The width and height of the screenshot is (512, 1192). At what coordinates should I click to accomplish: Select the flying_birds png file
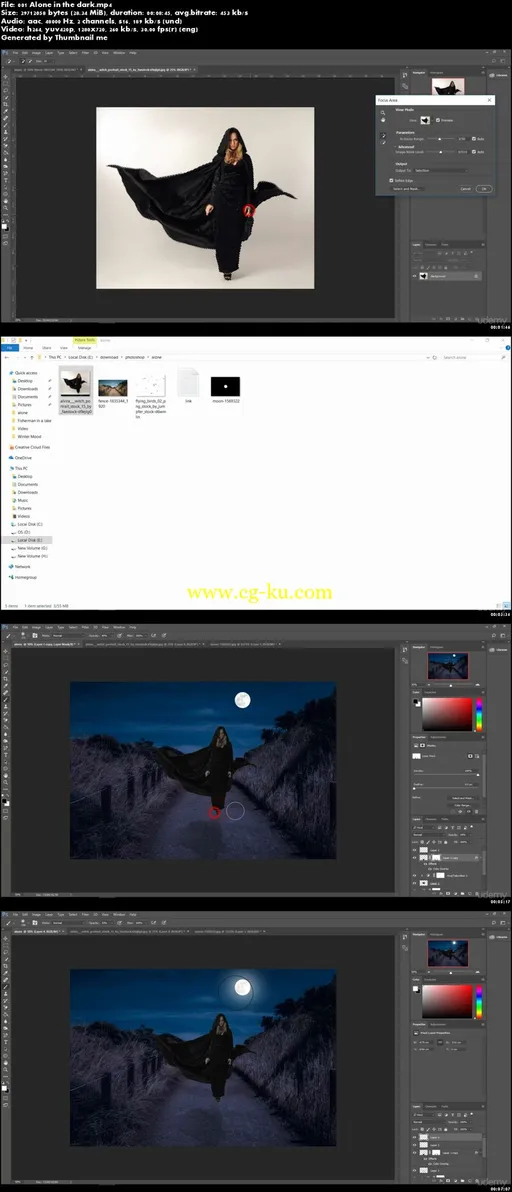tap(150, 395)
